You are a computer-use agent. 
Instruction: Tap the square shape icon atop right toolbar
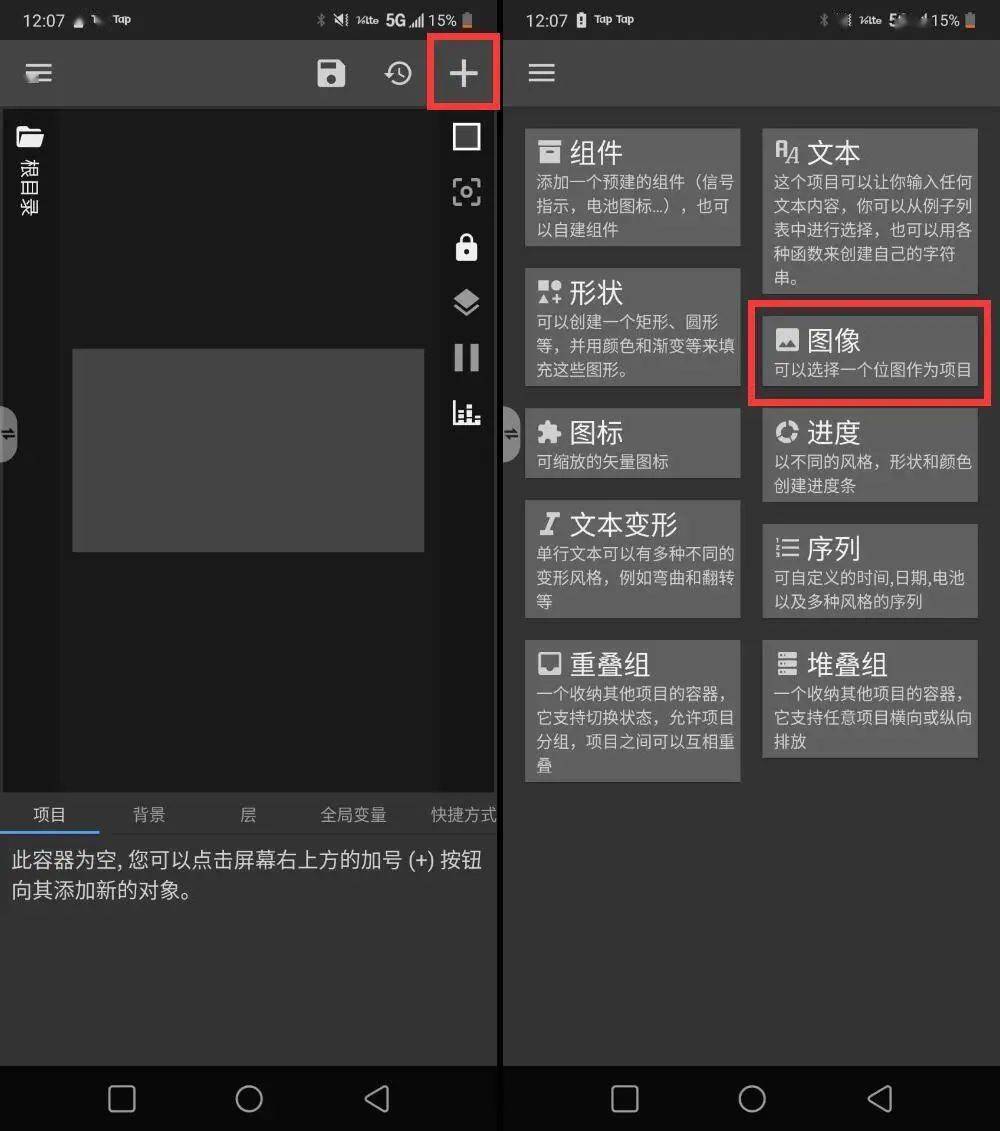point(466,137)
